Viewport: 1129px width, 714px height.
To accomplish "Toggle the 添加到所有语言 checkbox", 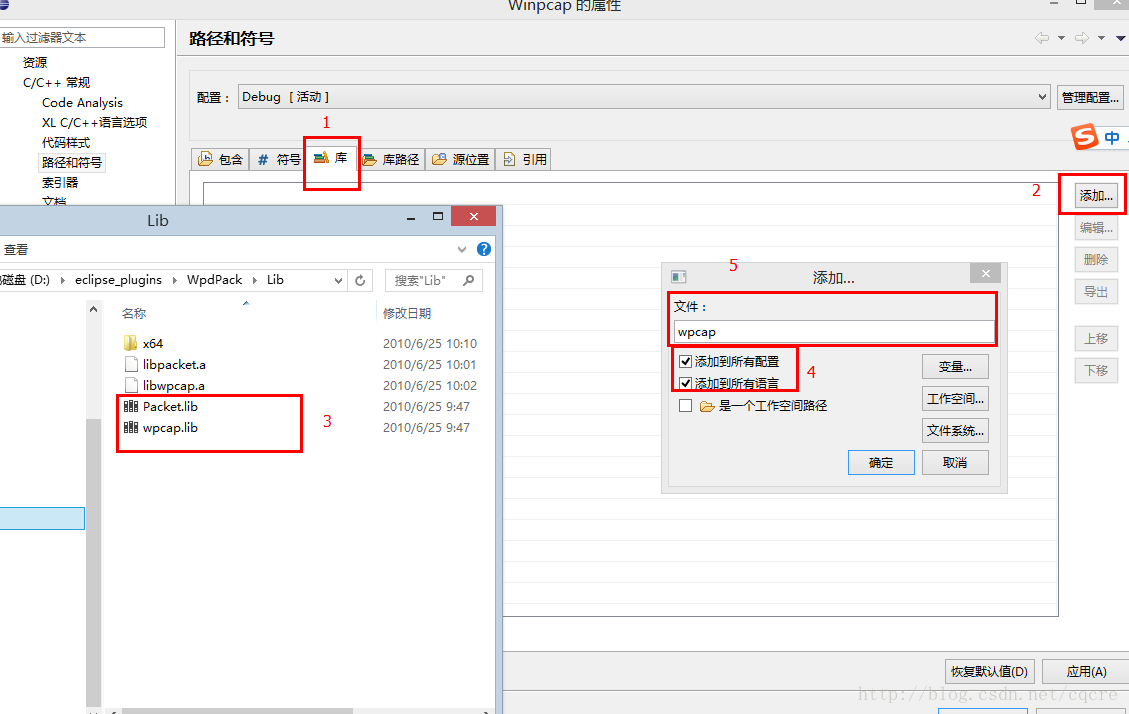I will pyautogui.click(x=685, y=383).
